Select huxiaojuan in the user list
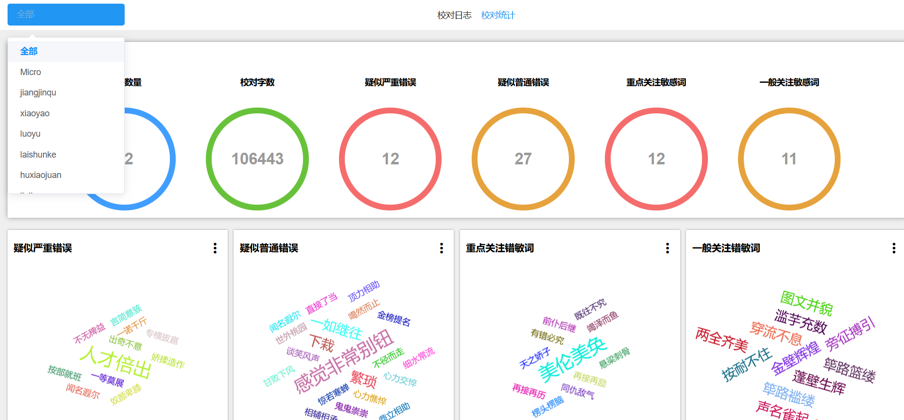This screenshot has height=420, width=904. click(x=41, y=175)
